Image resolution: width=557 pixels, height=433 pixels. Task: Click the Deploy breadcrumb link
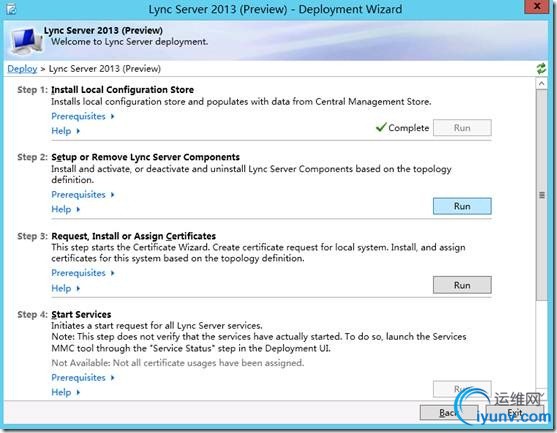22,69
